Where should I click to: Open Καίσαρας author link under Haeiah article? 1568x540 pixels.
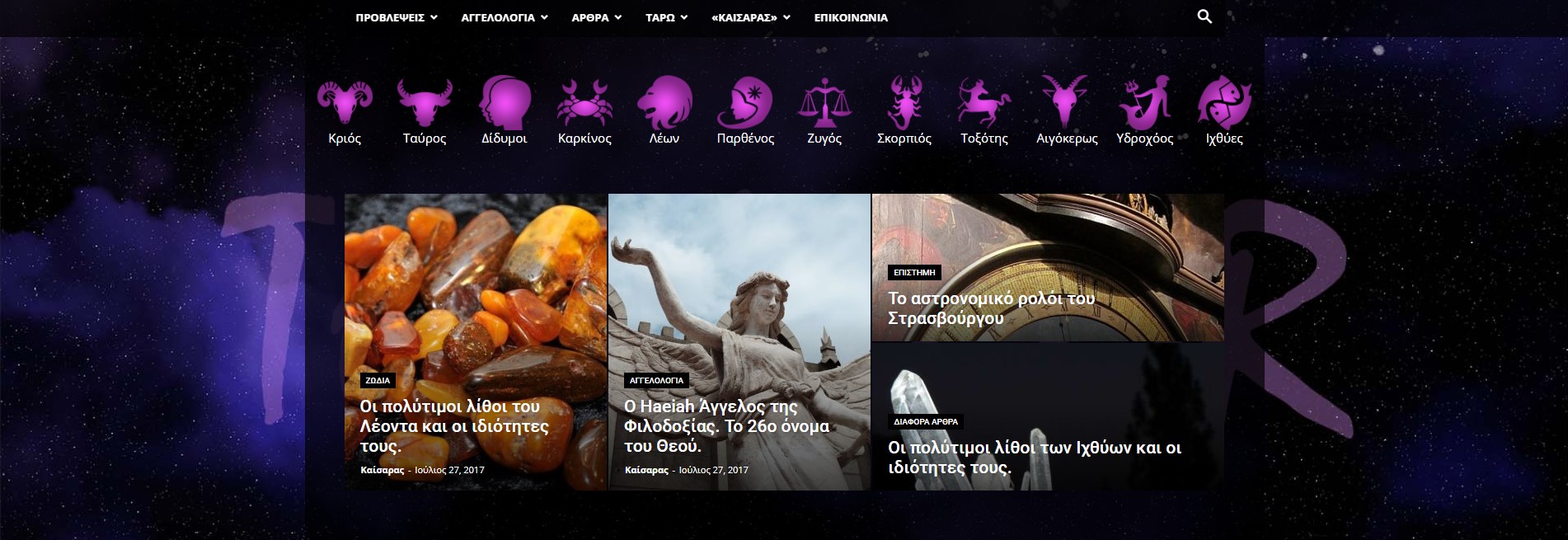point(646,470)
